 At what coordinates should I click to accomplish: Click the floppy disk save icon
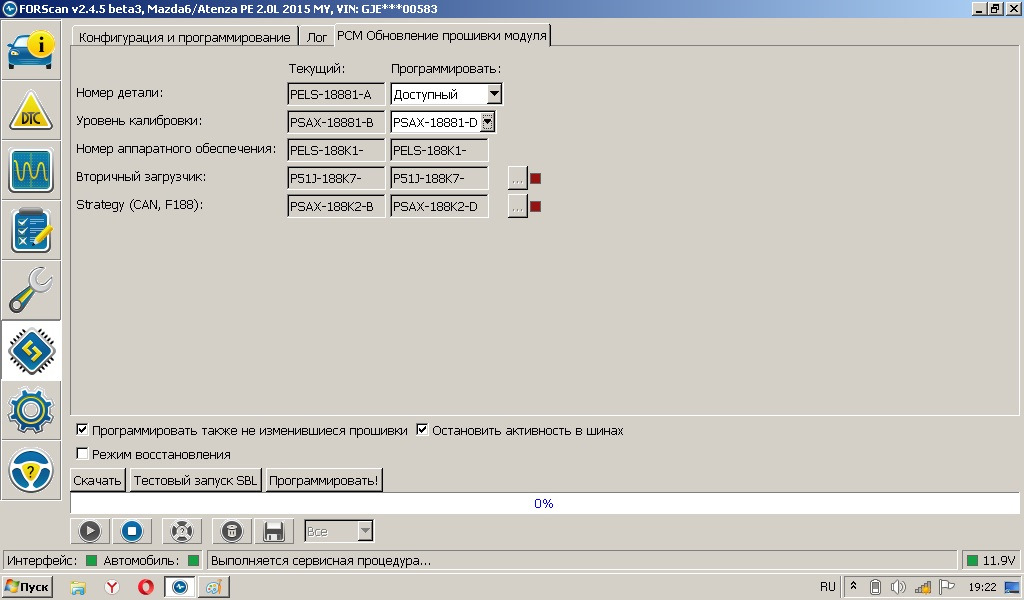click(274, 531)
